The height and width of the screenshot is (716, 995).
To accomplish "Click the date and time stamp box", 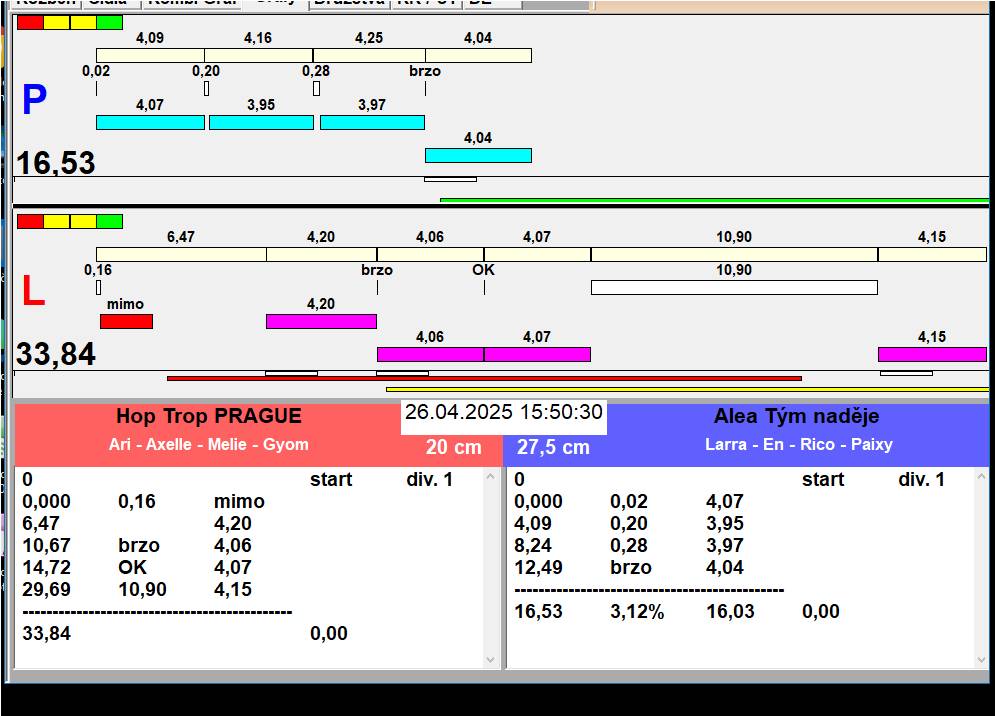I will (x=504, y=413).
